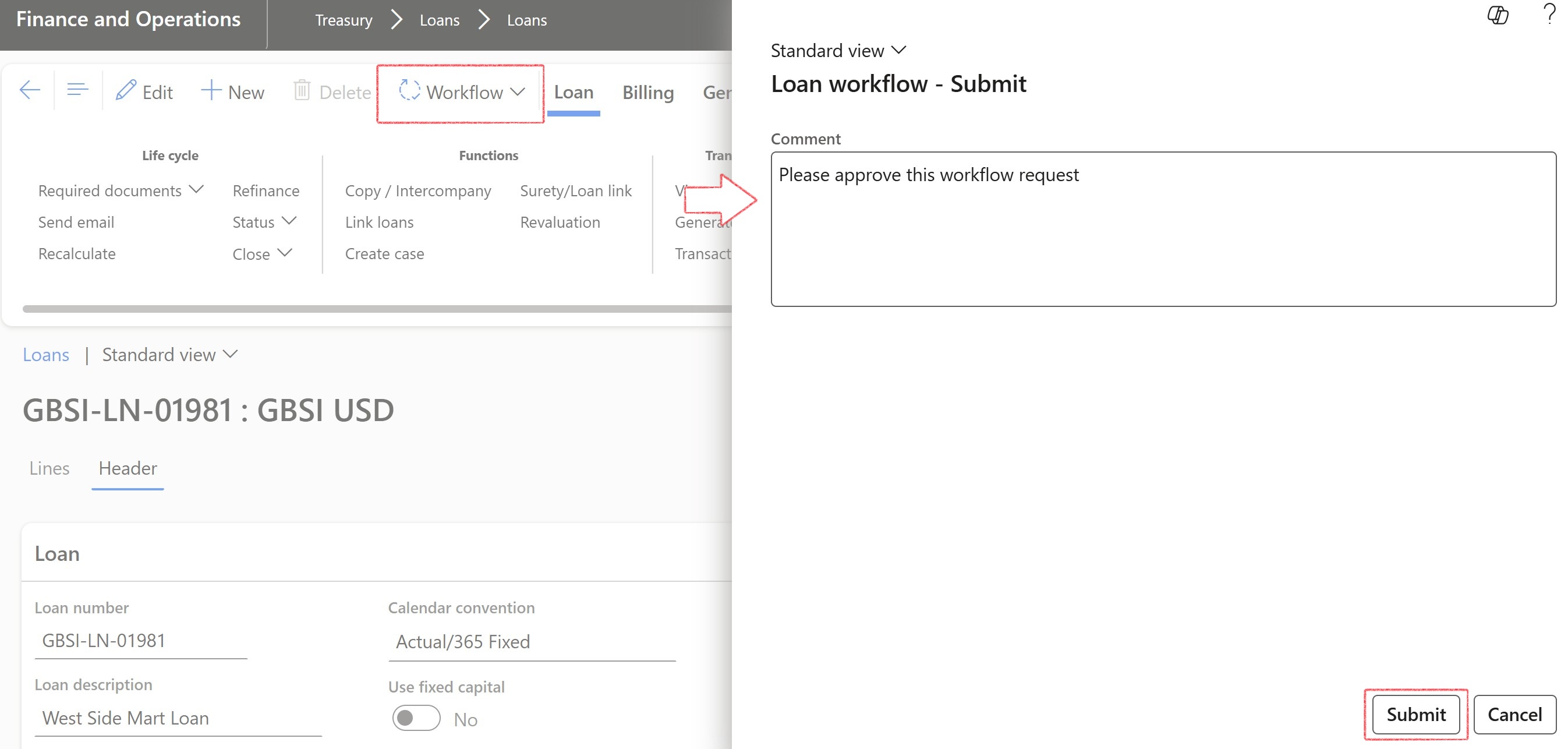Click Treasury in breadcrumb
The height and width of the screenshot is (749, 1568).
(x=344, y=20)
